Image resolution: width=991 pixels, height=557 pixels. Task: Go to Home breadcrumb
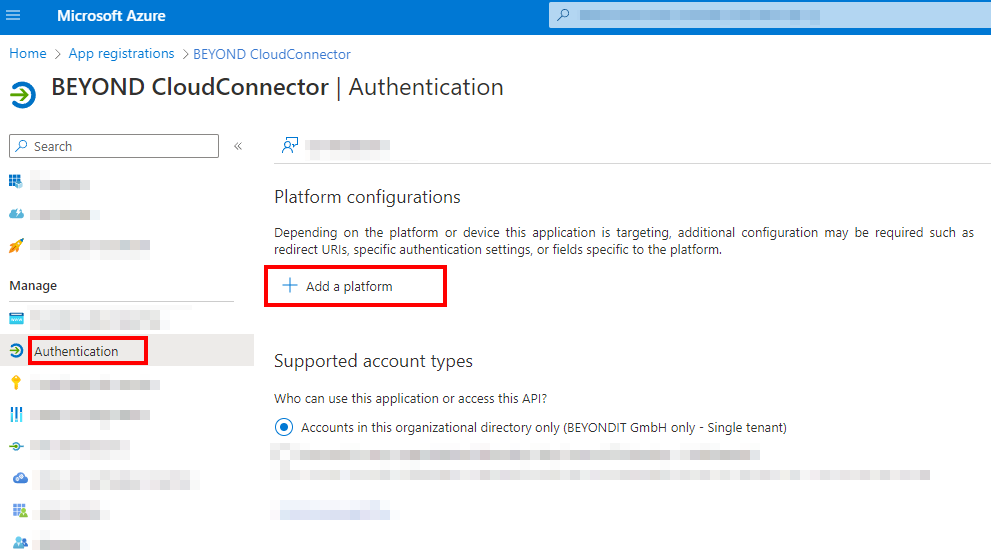tap(28, 54)
